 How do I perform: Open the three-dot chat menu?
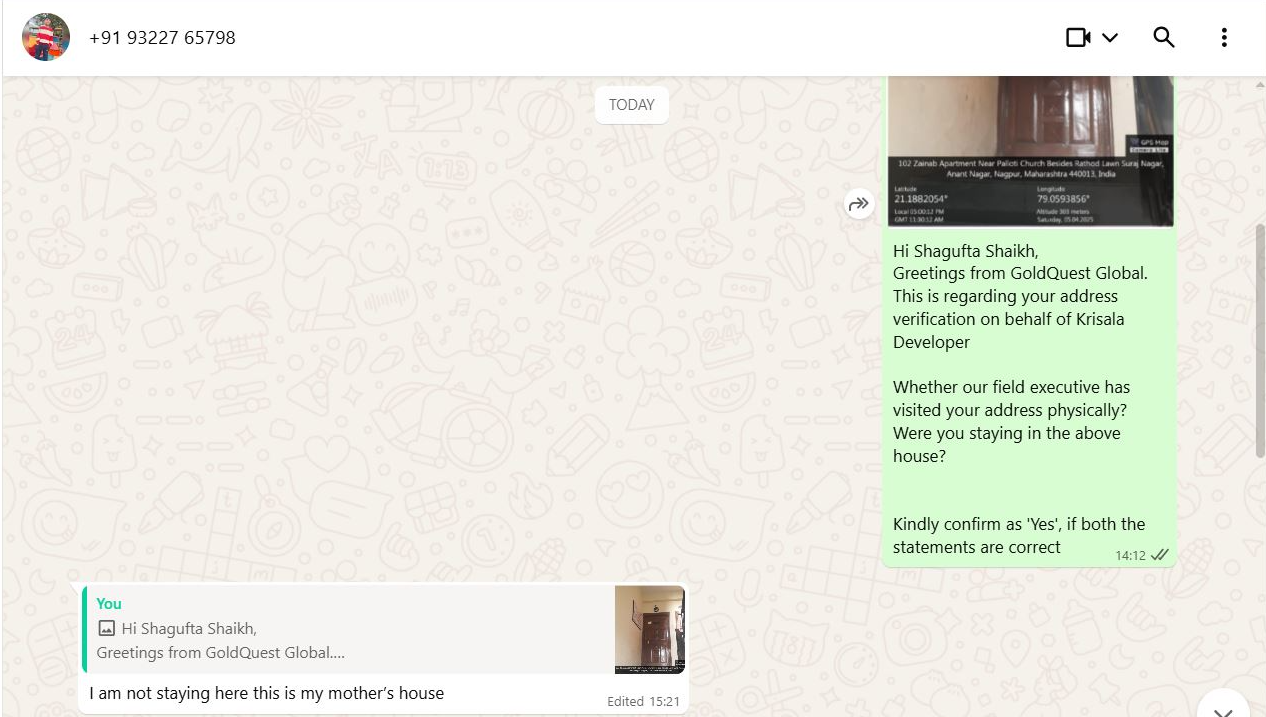(x=1223, y=37)
